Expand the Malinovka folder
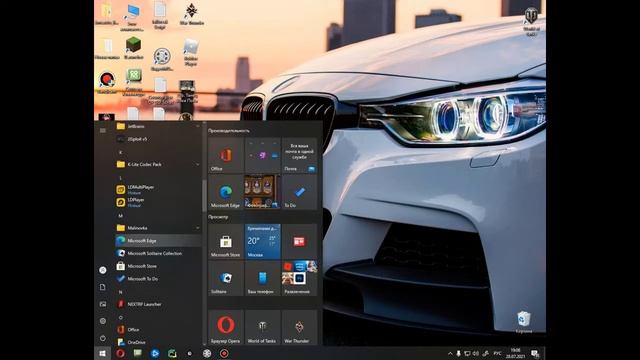 pos(158,228)
